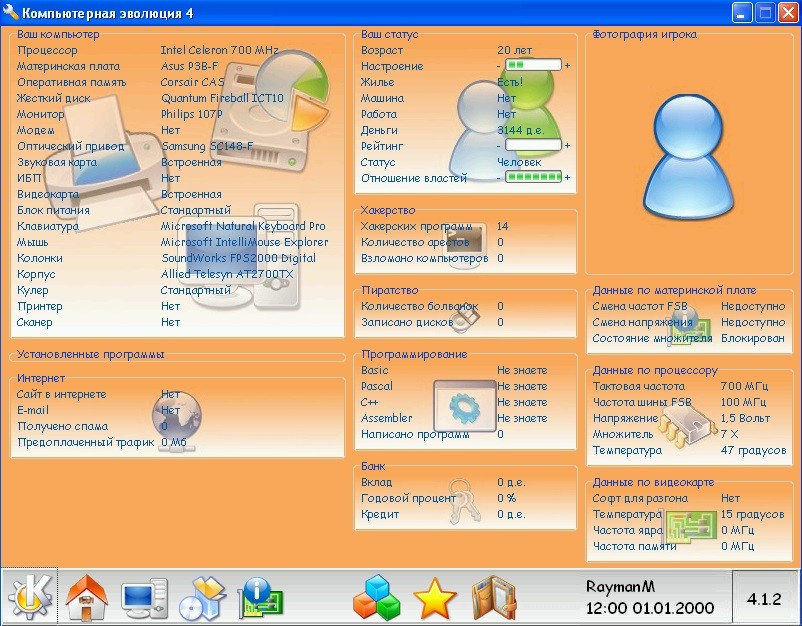
Task: Select Samsung SC148-F optical drive value
Action: (x=207, y=146)
